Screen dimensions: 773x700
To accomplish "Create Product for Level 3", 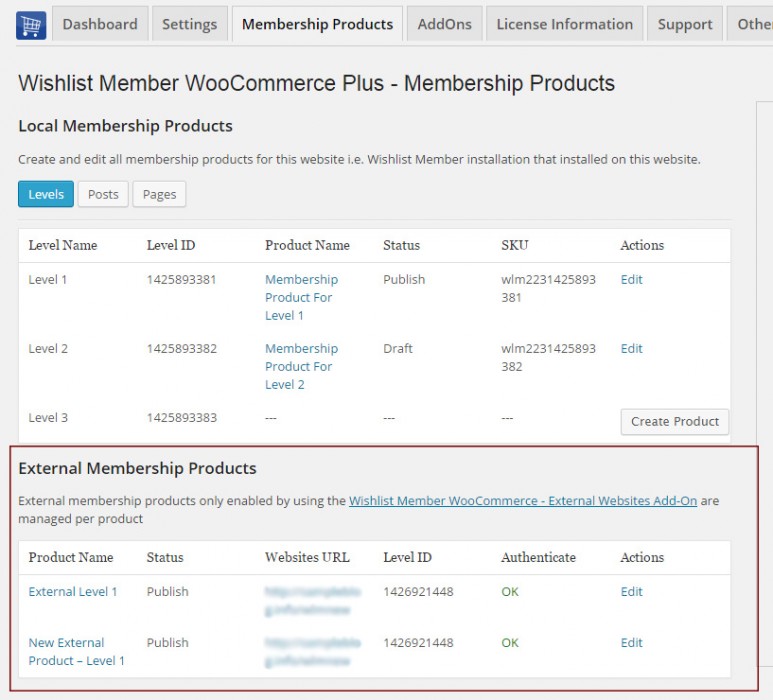I will click(x=675, y=421).
